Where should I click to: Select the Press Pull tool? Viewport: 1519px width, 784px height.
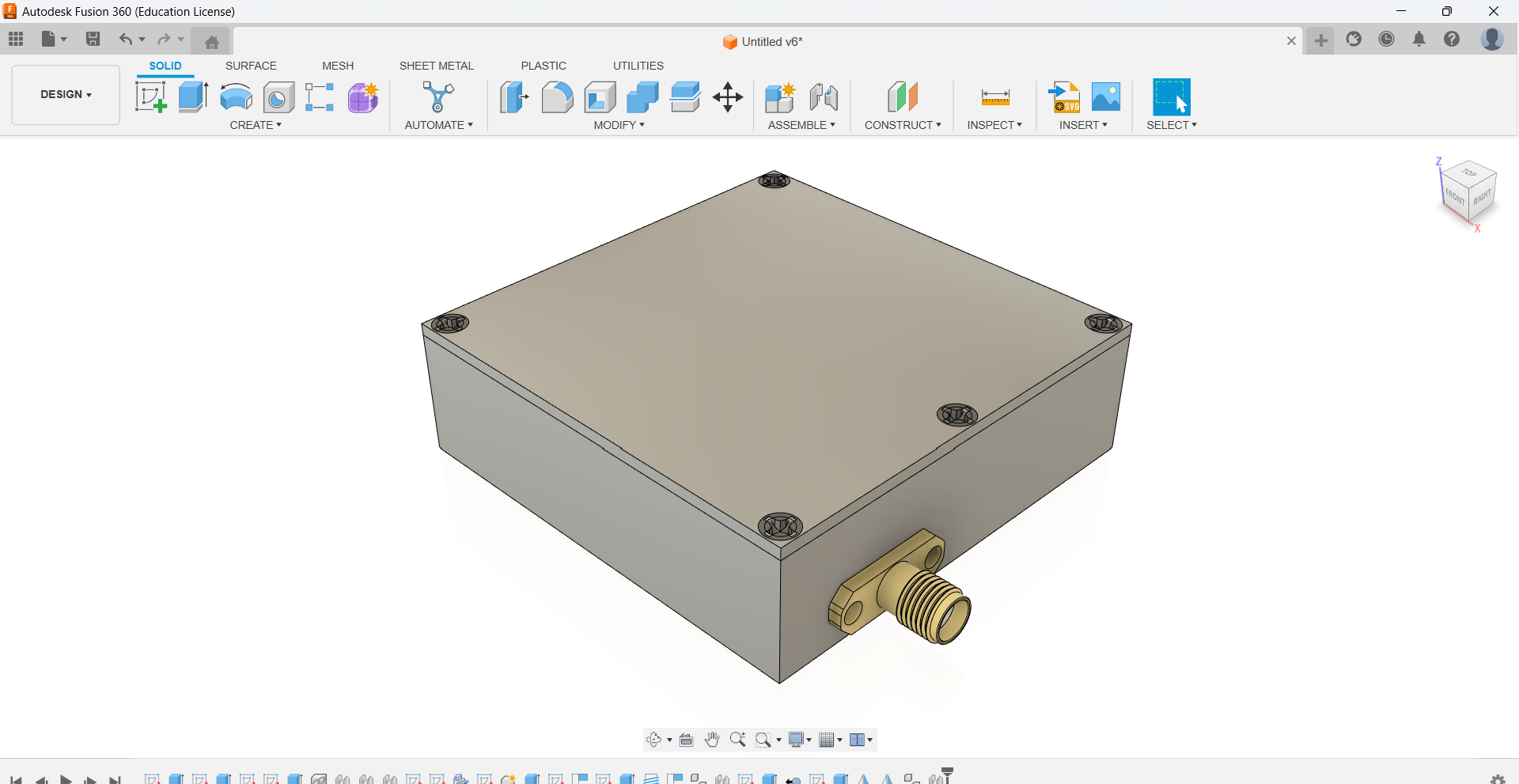pyautogui.click(x=514, y=97)
